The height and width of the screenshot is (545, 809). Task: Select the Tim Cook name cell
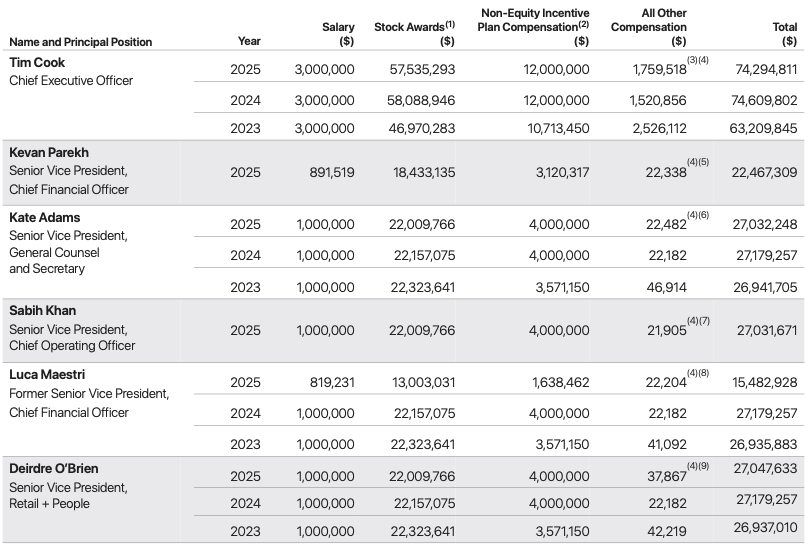(35, 63)
